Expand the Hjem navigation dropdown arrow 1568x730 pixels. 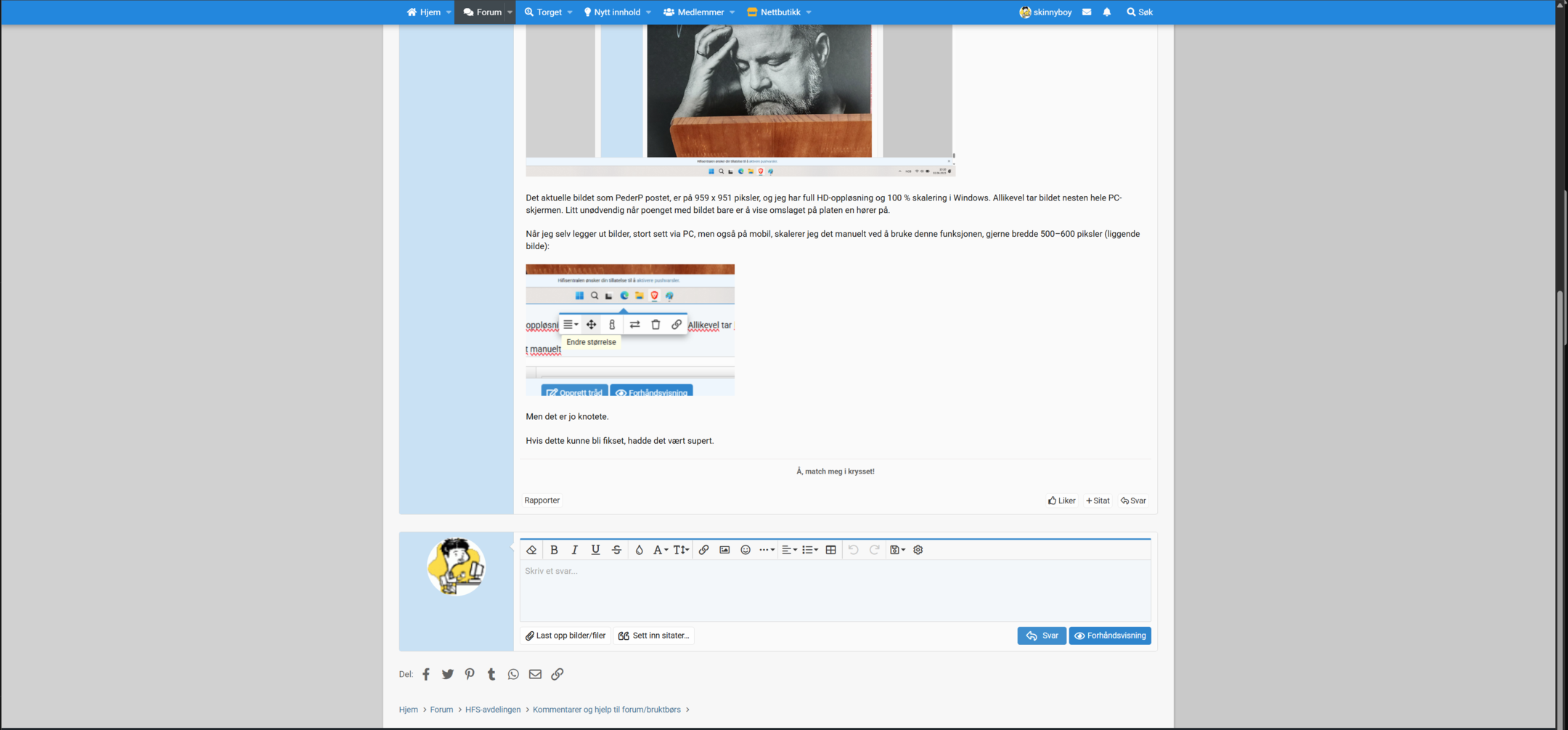(x=449, y=12)
